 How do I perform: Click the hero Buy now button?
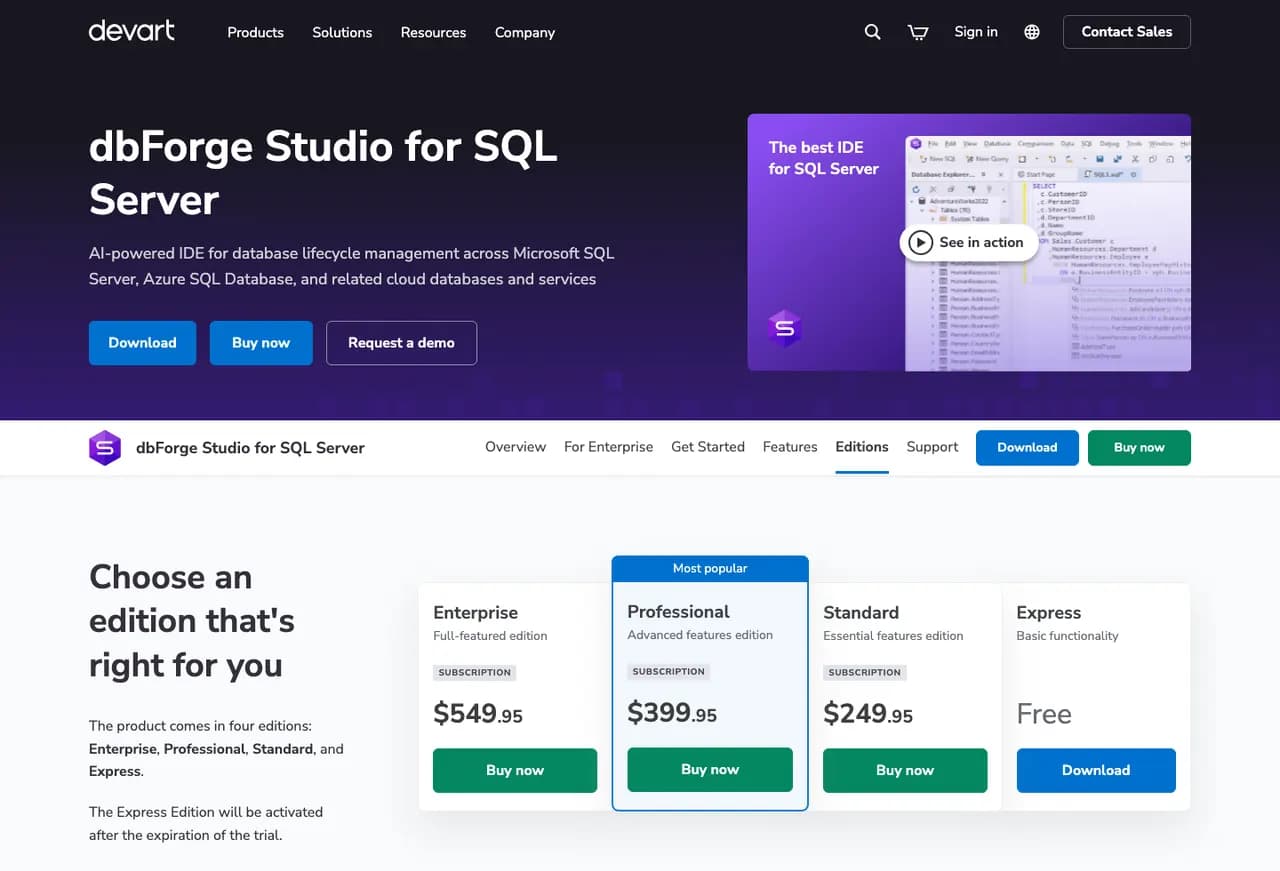click(261, 343)
